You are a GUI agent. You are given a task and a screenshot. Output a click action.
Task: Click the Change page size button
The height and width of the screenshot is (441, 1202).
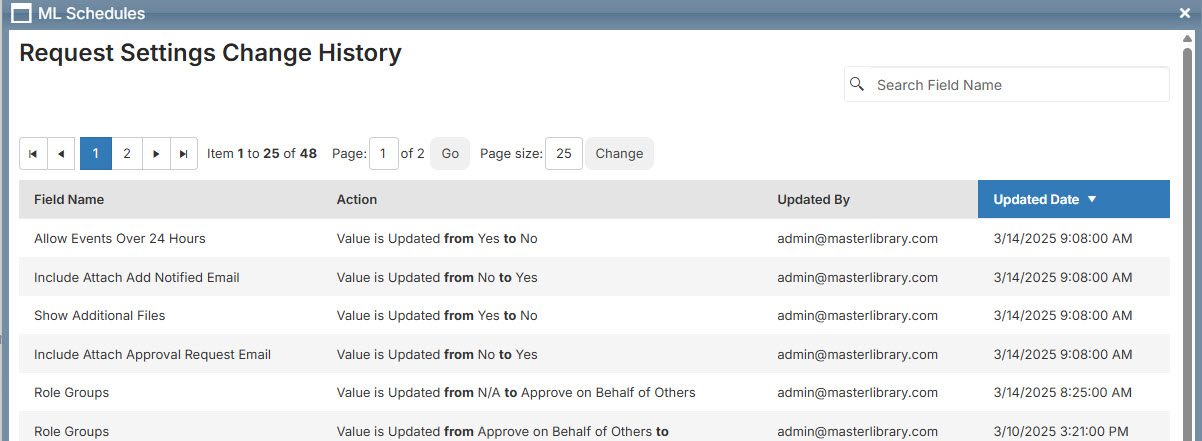(x=619, y=154)
